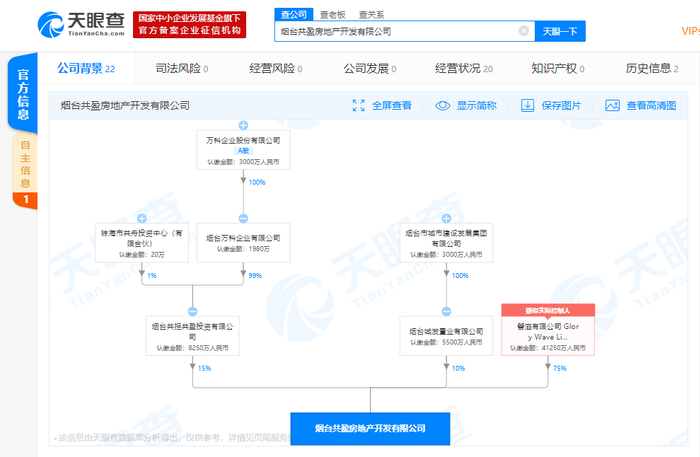The height and width of the screenshot is (457, 700).
Task: Switch to 司法风险 tab
Action: pyautogui.click(x=182, y=68)
